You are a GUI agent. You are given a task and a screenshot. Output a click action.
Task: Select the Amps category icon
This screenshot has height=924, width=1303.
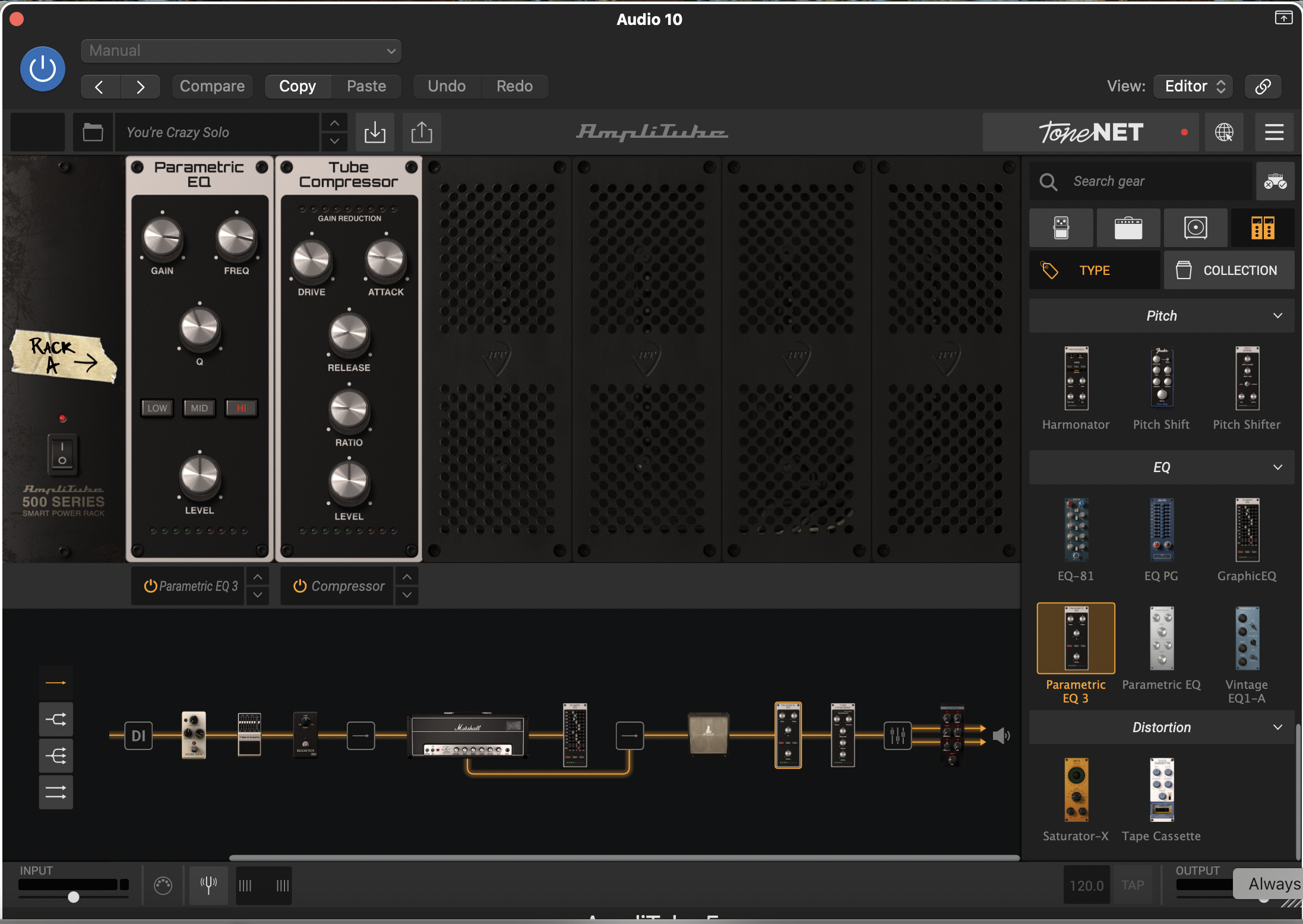1128,227
